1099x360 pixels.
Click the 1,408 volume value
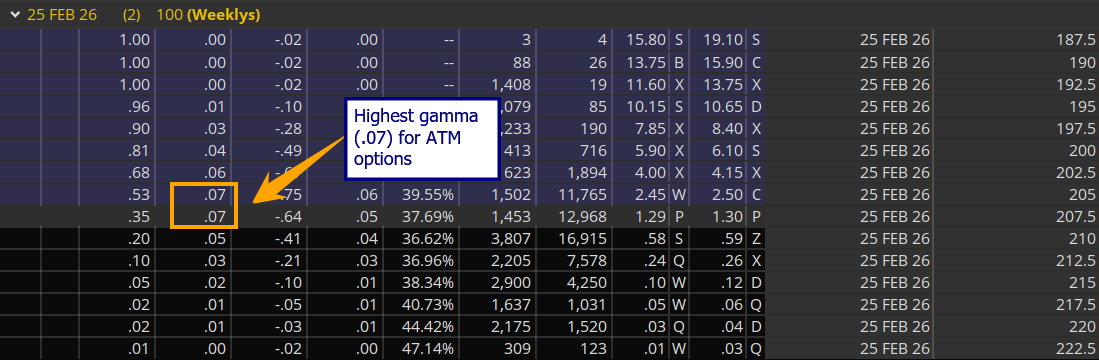(x=510, y=84)
